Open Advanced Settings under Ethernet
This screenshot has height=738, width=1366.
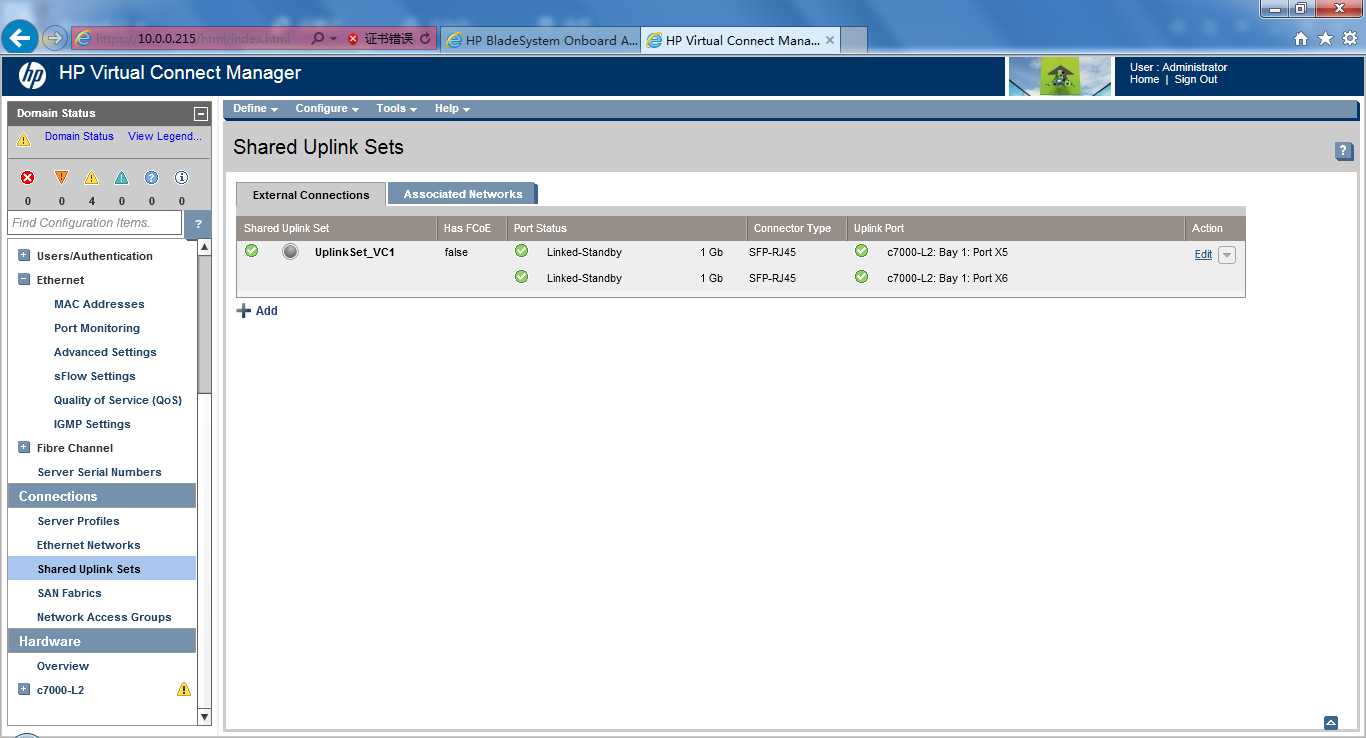coord(105,352)
